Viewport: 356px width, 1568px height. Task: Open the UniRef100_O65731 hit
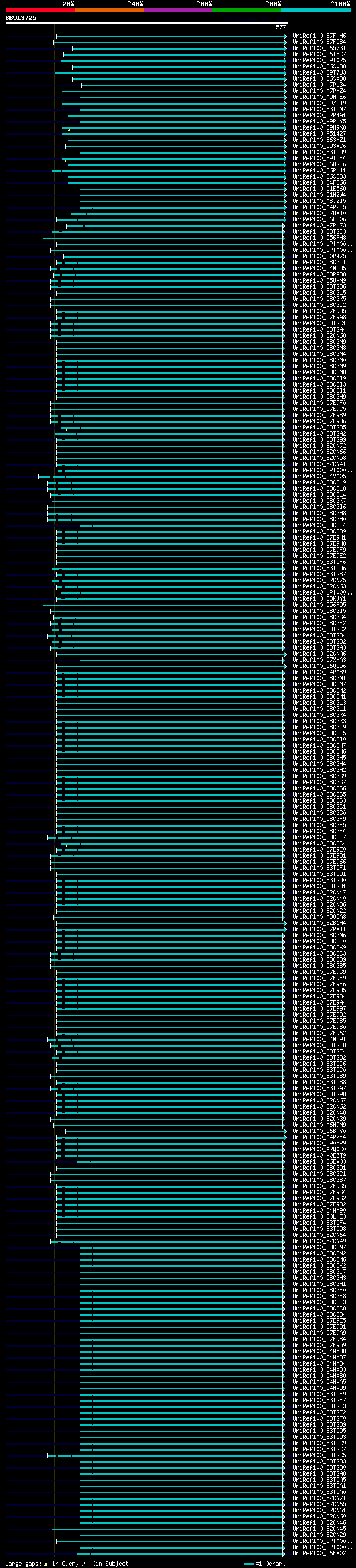(x=319, y=48)
